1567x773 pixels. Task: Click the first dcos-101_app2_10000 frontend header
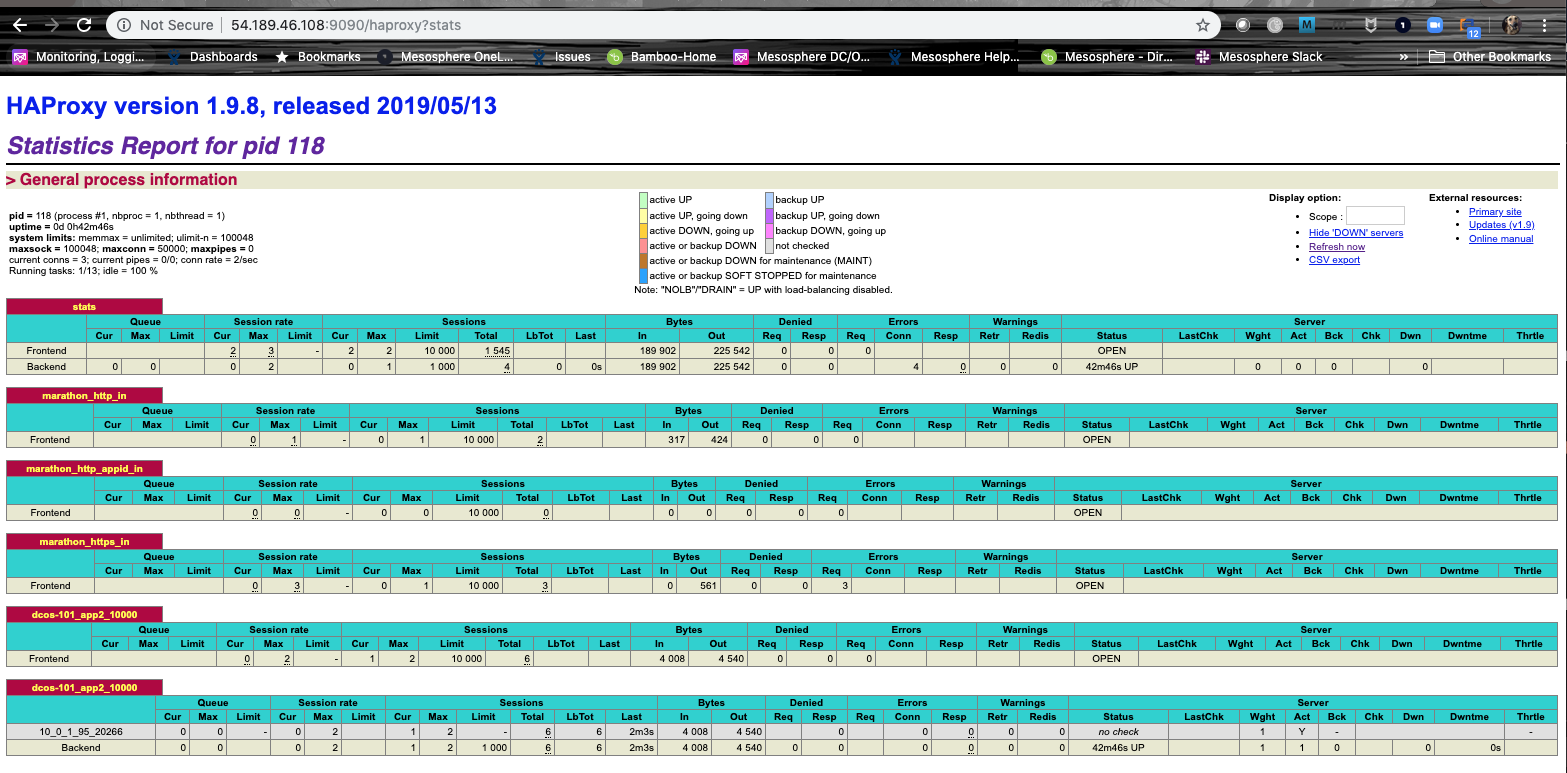click(84, 615)
